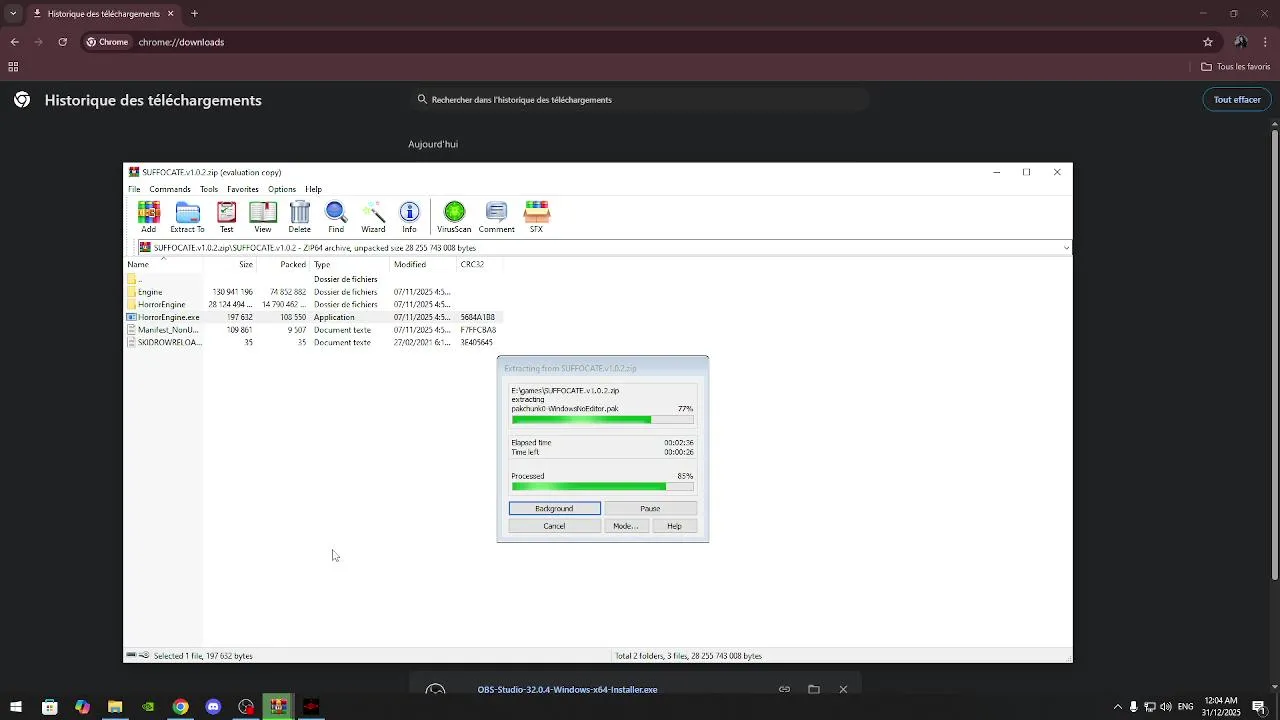
Task: Click the Find magnifier toolbar icon
Action: [336, 217]
